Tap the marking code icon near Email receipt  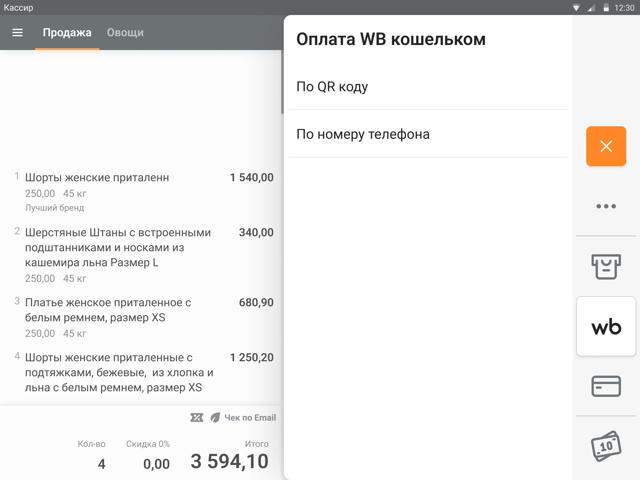[x=197, y=417]
